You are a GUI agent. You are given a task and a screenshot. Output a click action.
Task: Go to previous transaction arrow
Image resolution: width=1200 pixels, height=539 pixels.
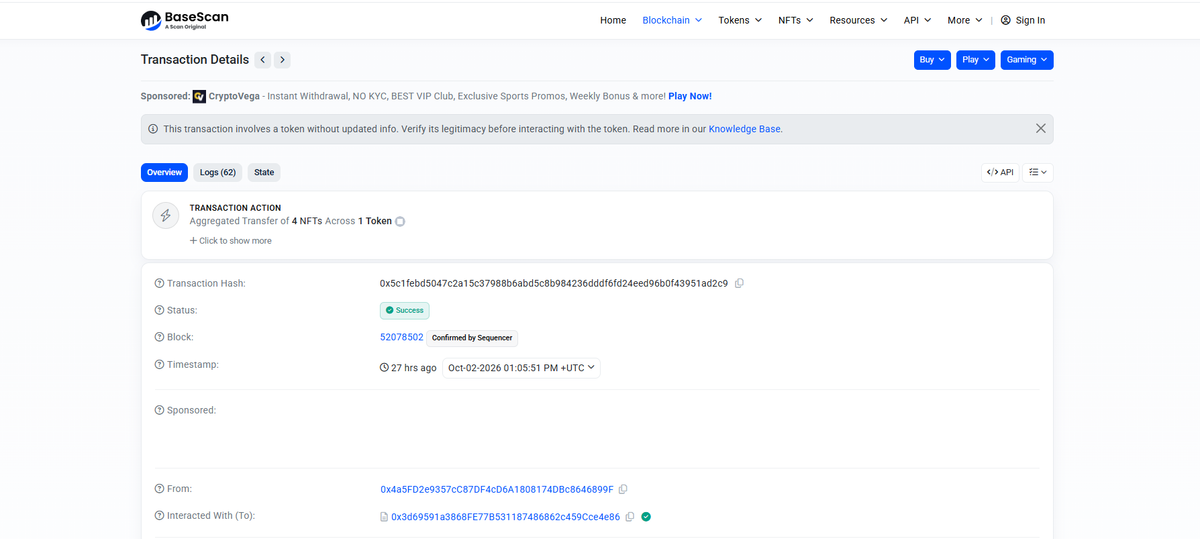[x=263, y=60]
